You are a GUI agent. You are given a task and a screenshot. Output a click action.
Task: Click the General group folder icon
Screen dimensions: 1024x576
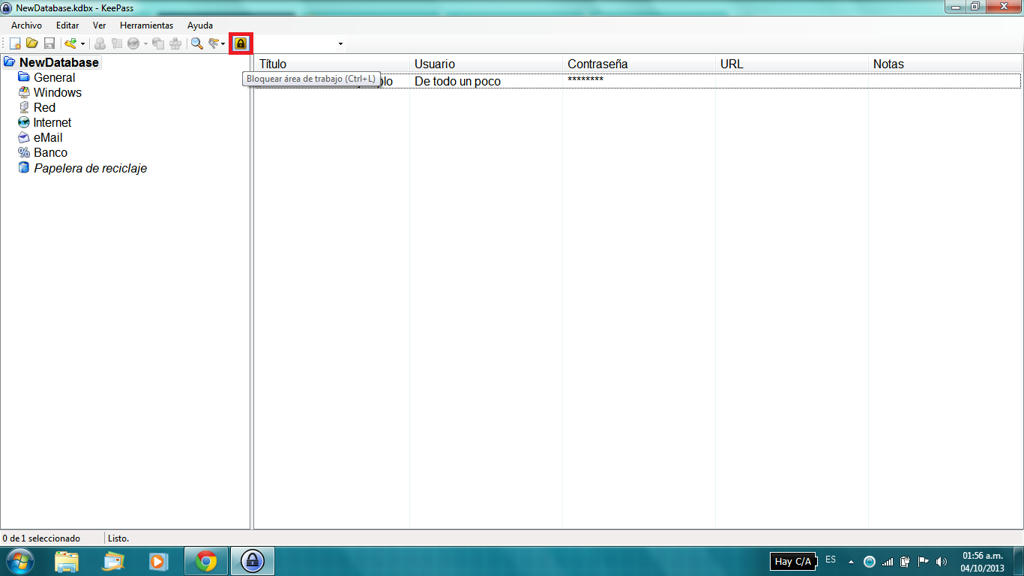tap(24, 77)
